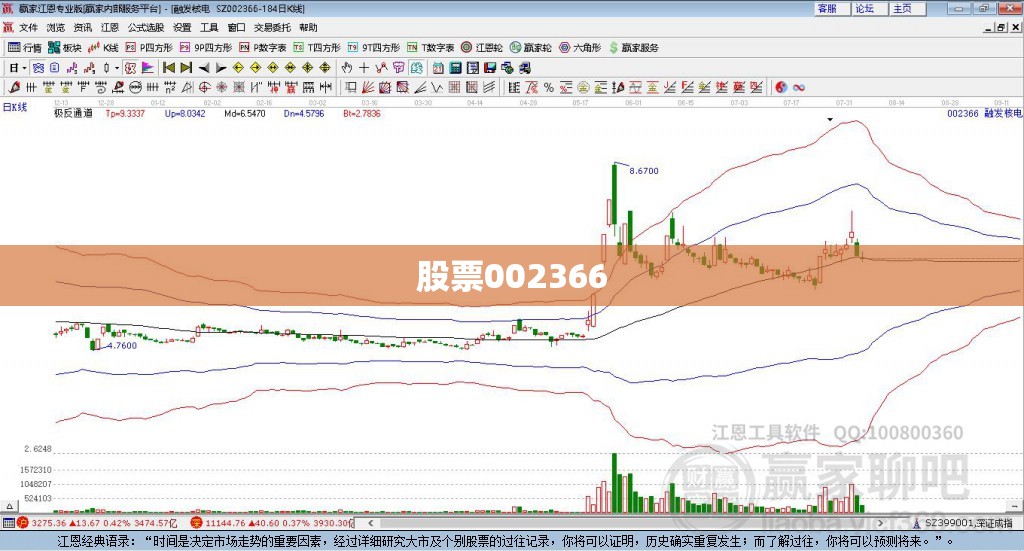Open the 江恩 menu

pos(110,27)
